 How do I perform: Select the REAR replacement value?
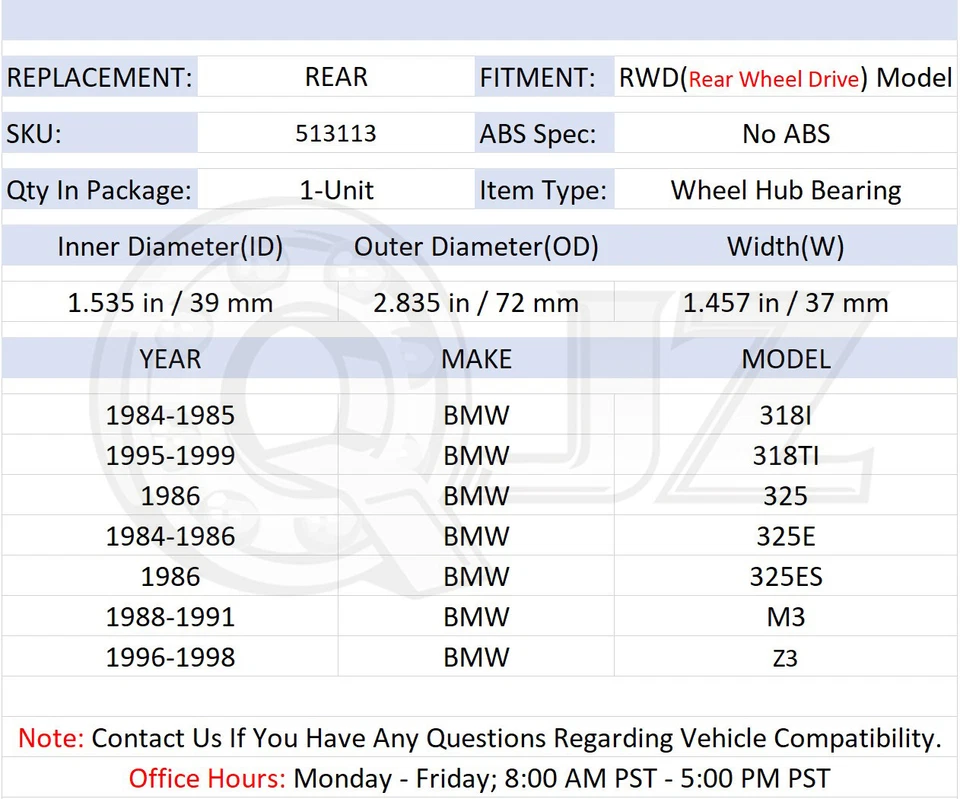[x=336, y=77]
